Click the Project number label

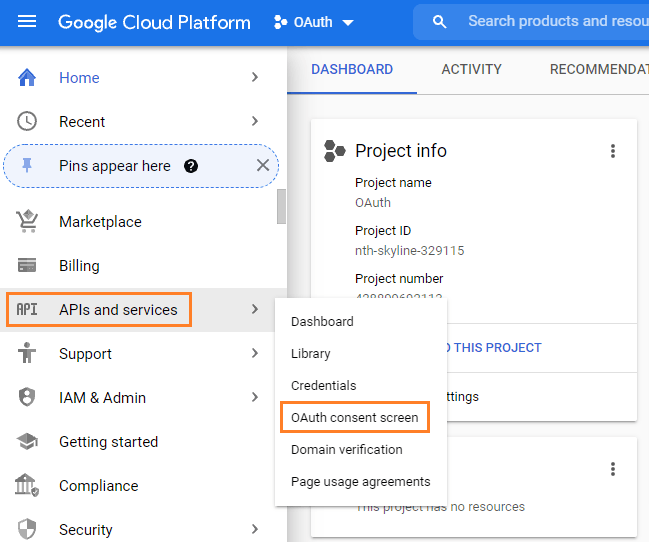pyautogui.click(x=399, y=279)
